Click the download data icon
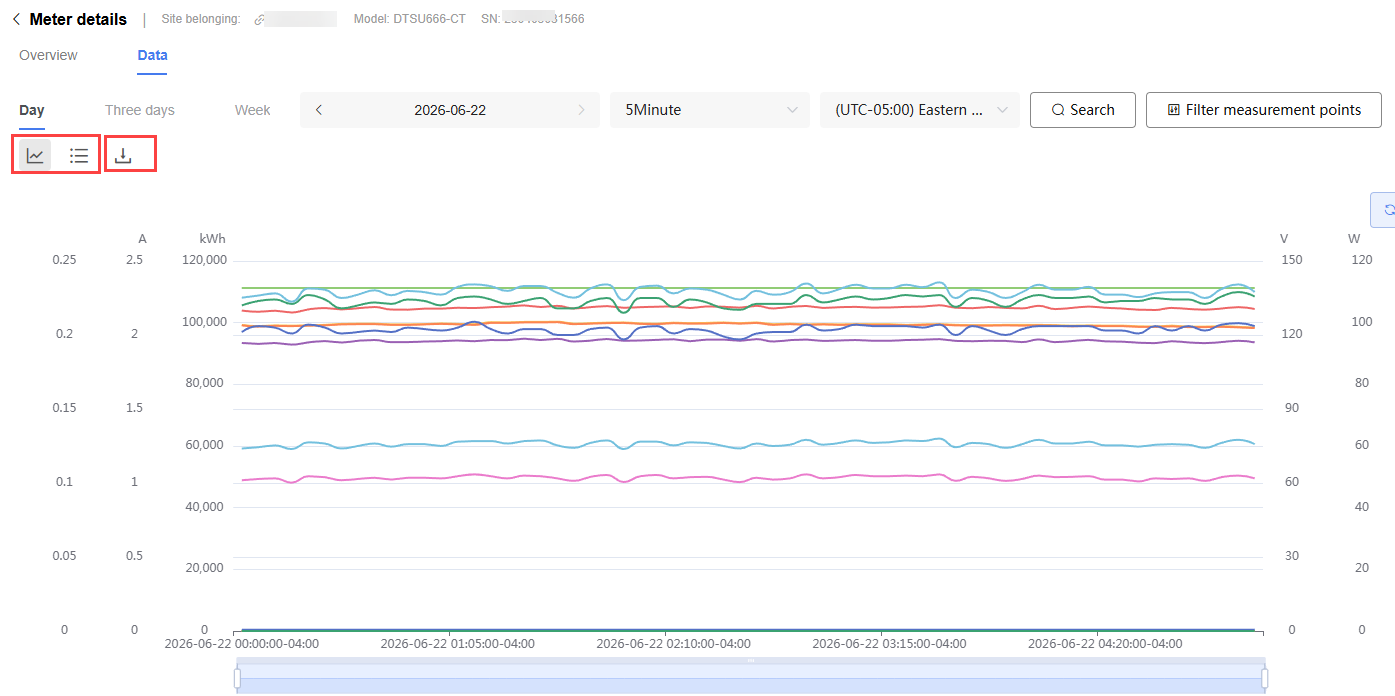 click(123, 155)
